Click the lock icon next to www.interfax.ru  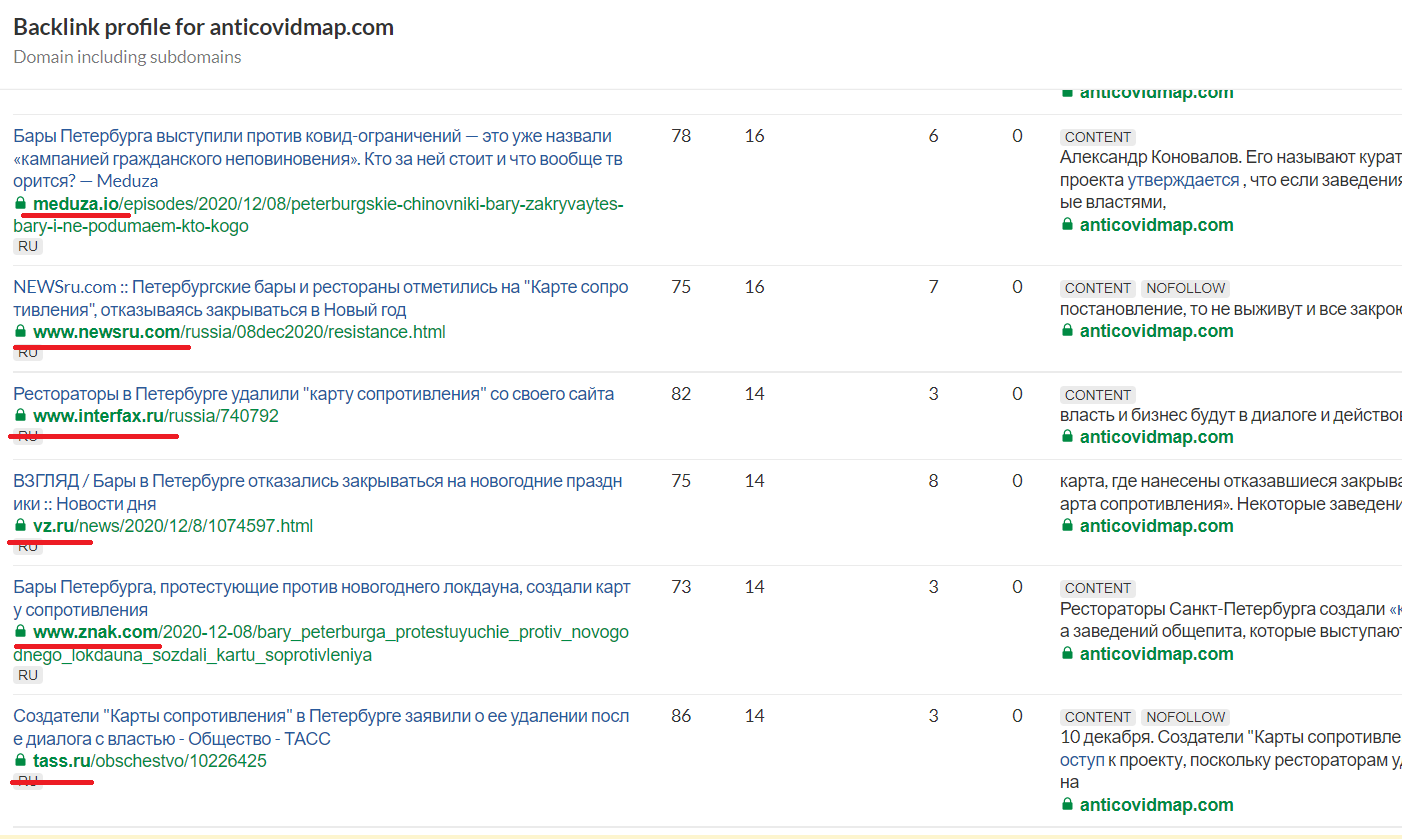pyautogui.click(x=20, y=416)
